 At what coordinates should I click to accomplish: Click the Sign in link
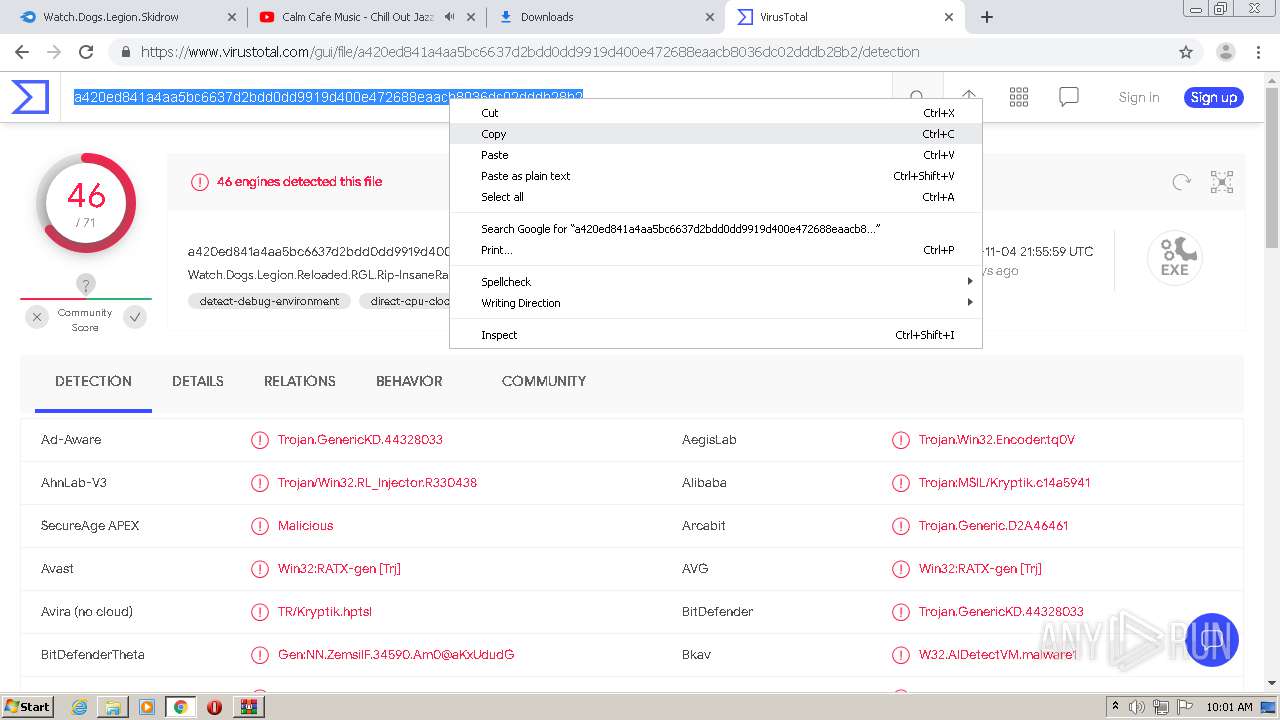point(1139,97)
